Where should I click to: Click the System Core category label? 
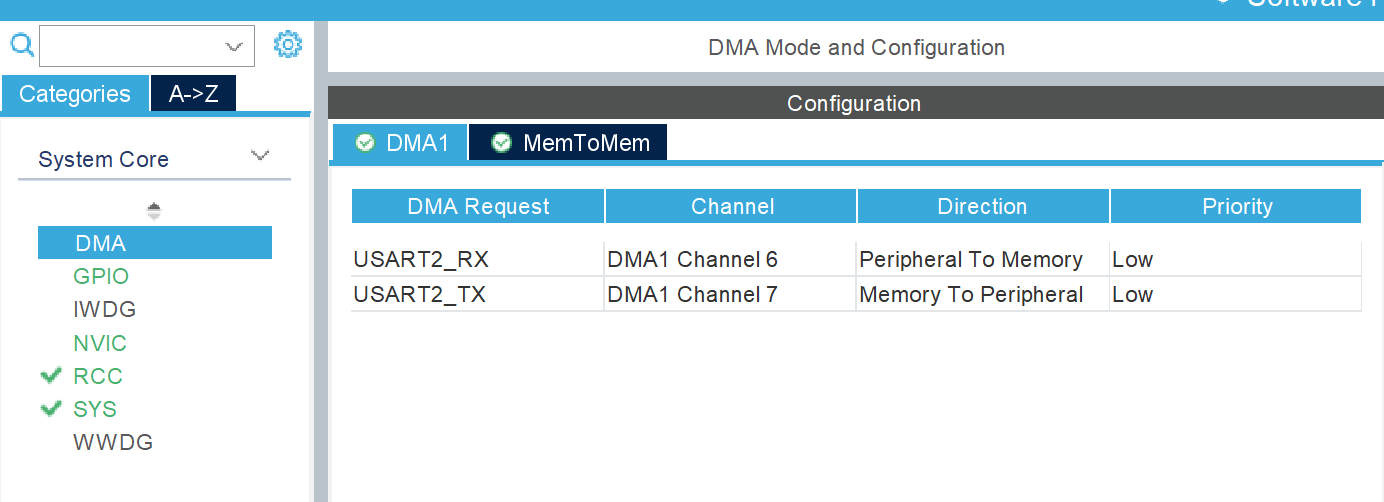tap(103, 160)
